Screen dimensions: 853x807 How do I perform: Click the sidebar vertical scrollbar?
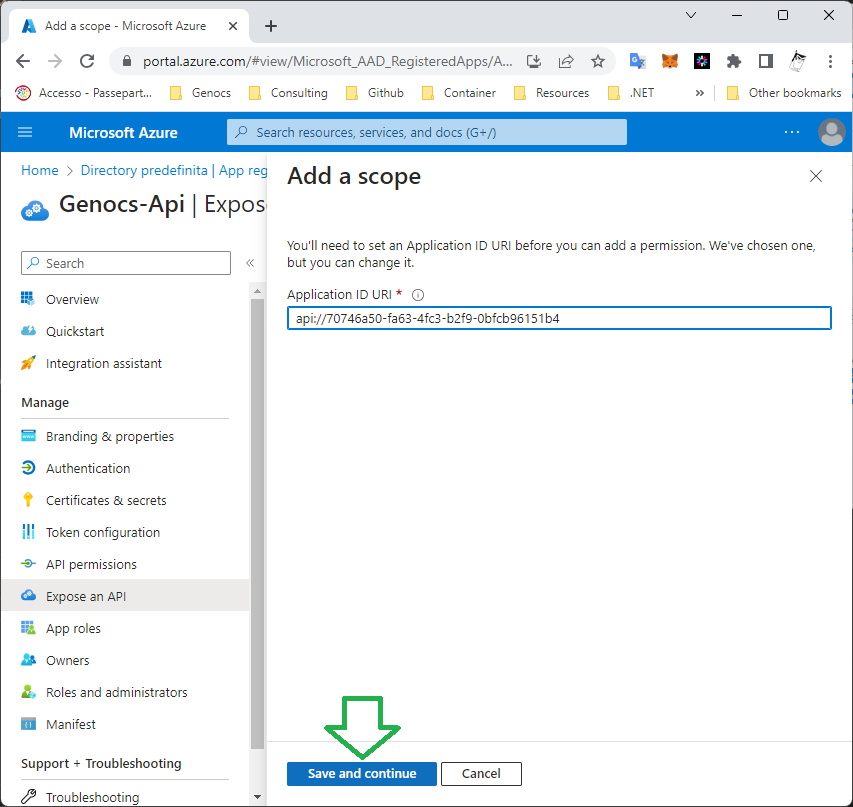(258, 500)
